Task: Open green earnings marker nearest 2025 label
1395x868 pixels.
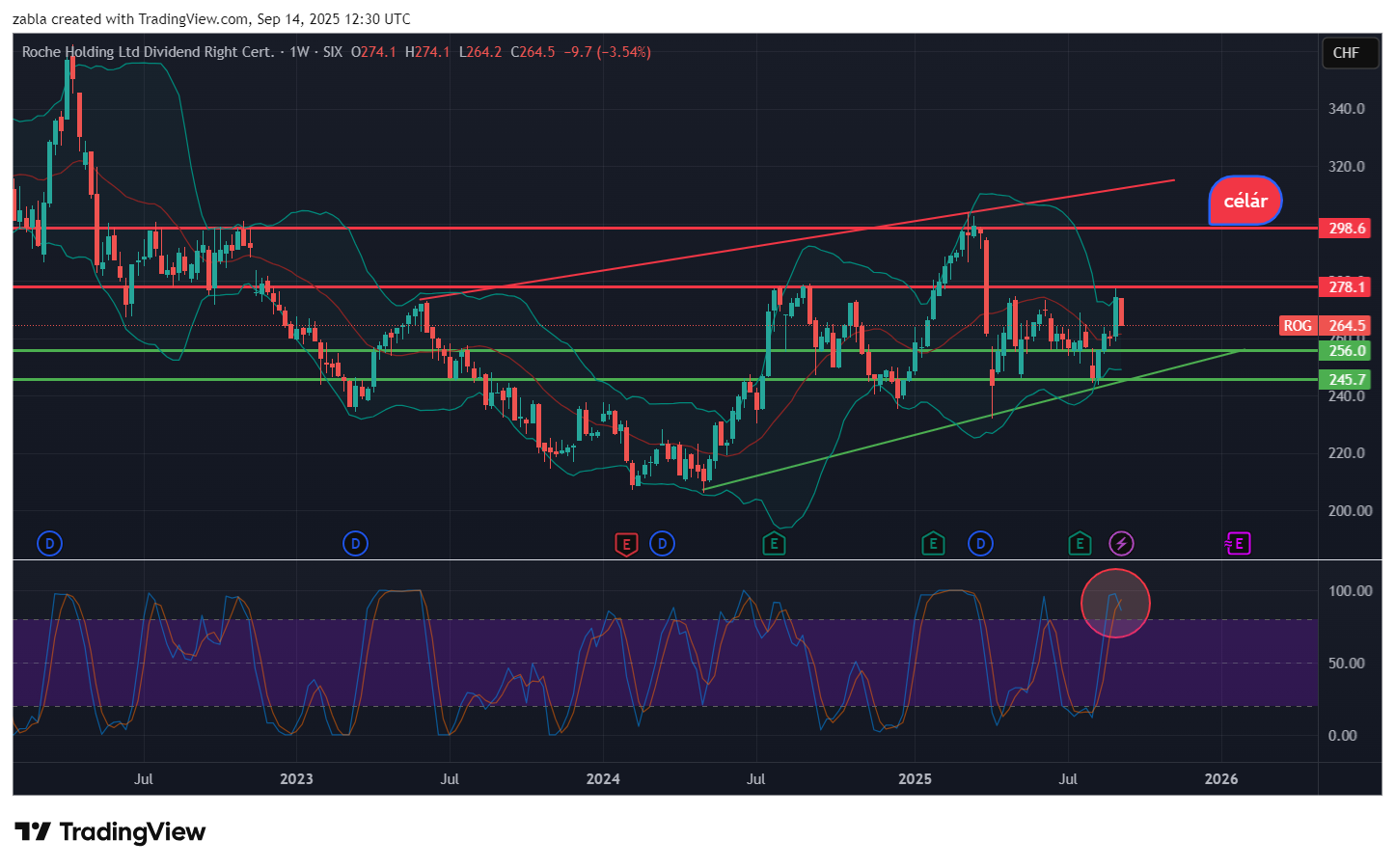Action: coord(932,544)
